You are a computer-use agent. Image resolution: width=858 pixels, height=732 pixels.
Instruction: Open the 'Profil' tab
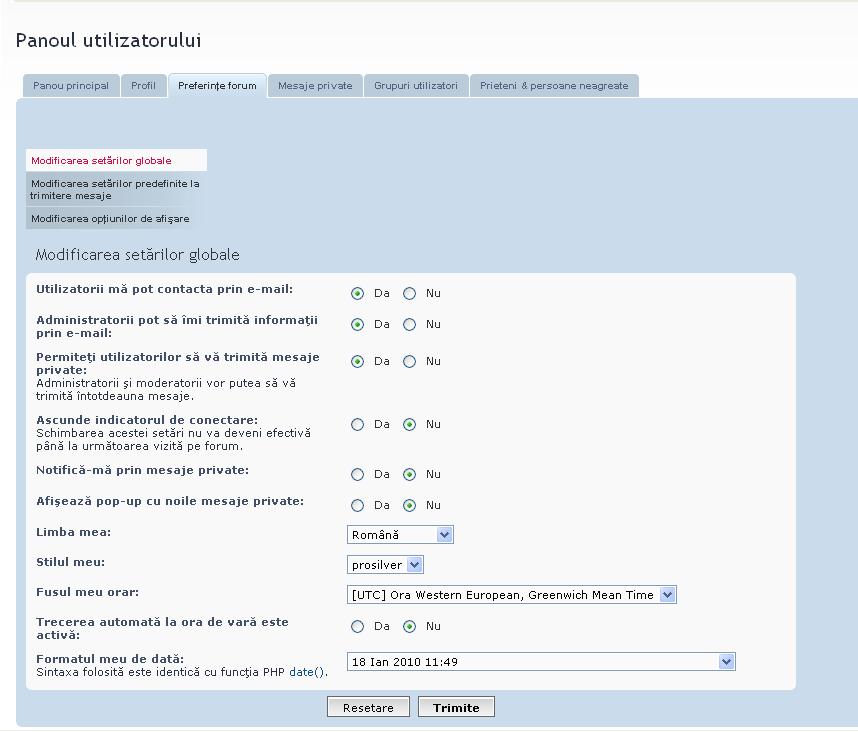144,86
